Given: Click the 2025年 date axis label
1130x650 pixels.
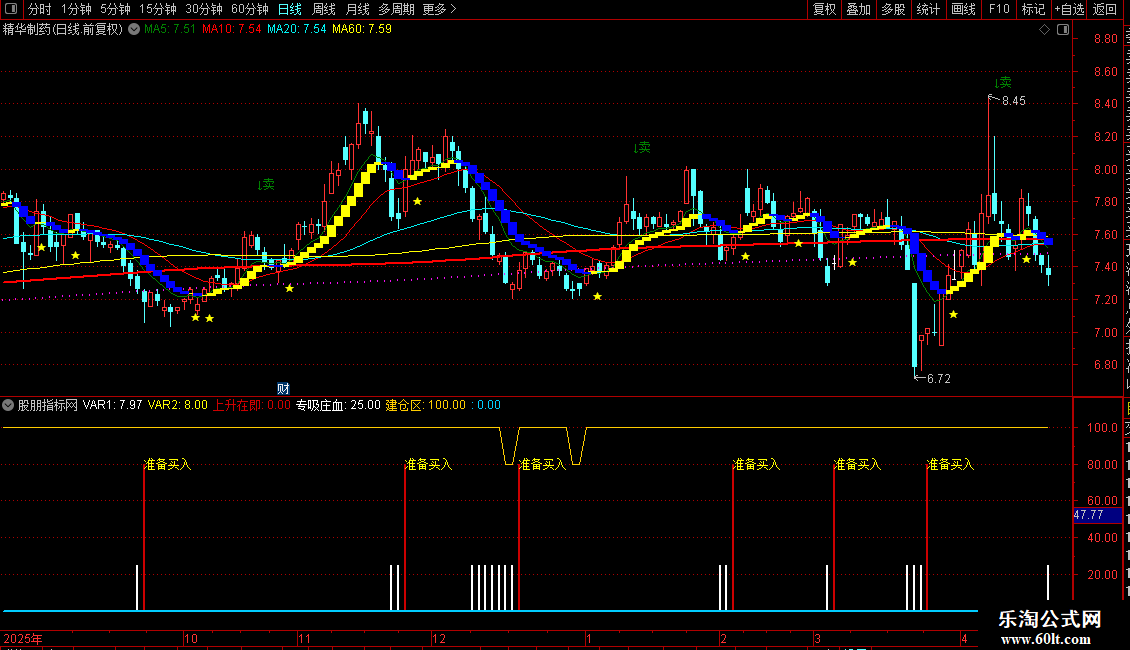Looking at the screenshot, I should point(23,638).
